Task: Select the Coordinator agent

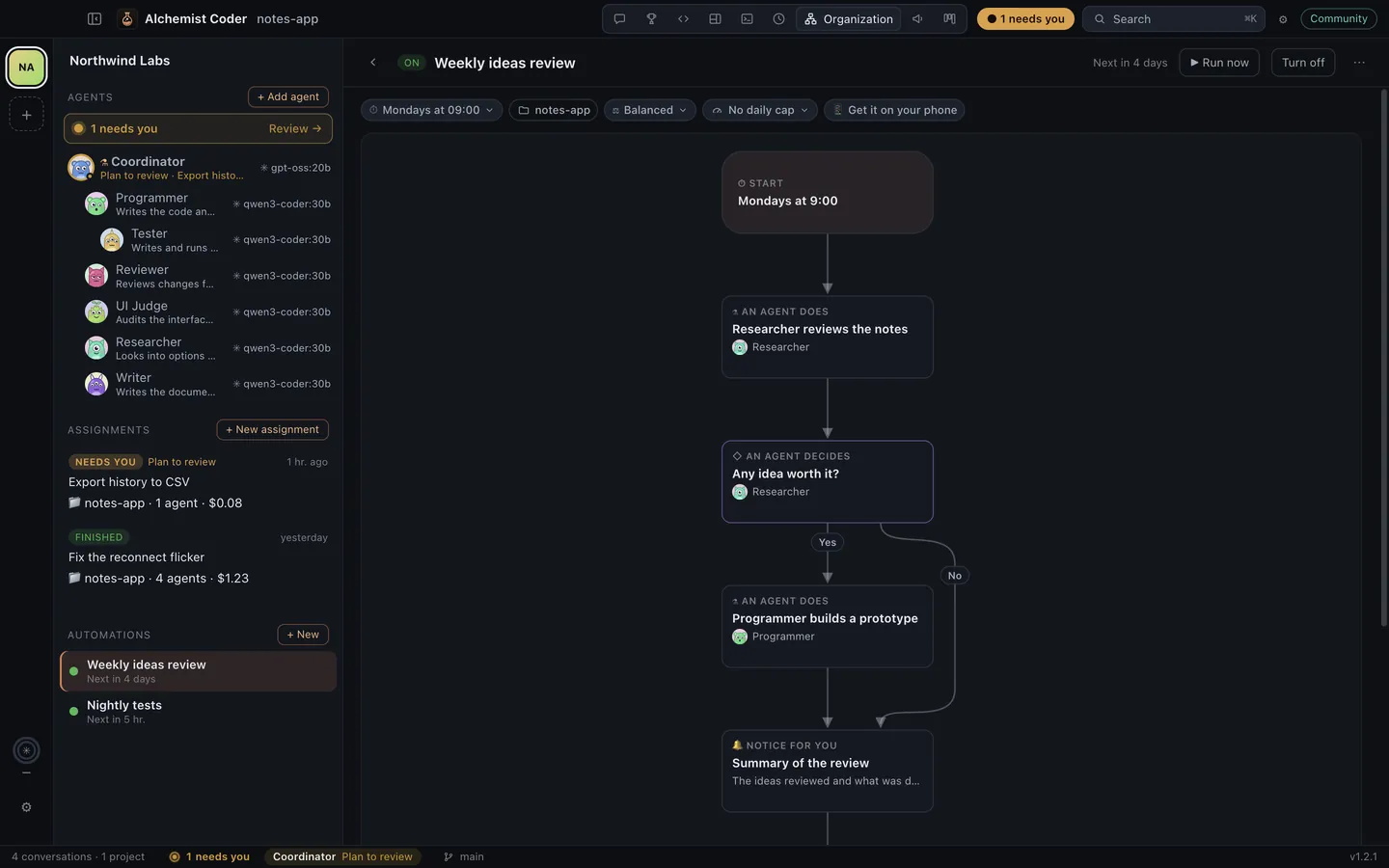Action: (199, 168)
